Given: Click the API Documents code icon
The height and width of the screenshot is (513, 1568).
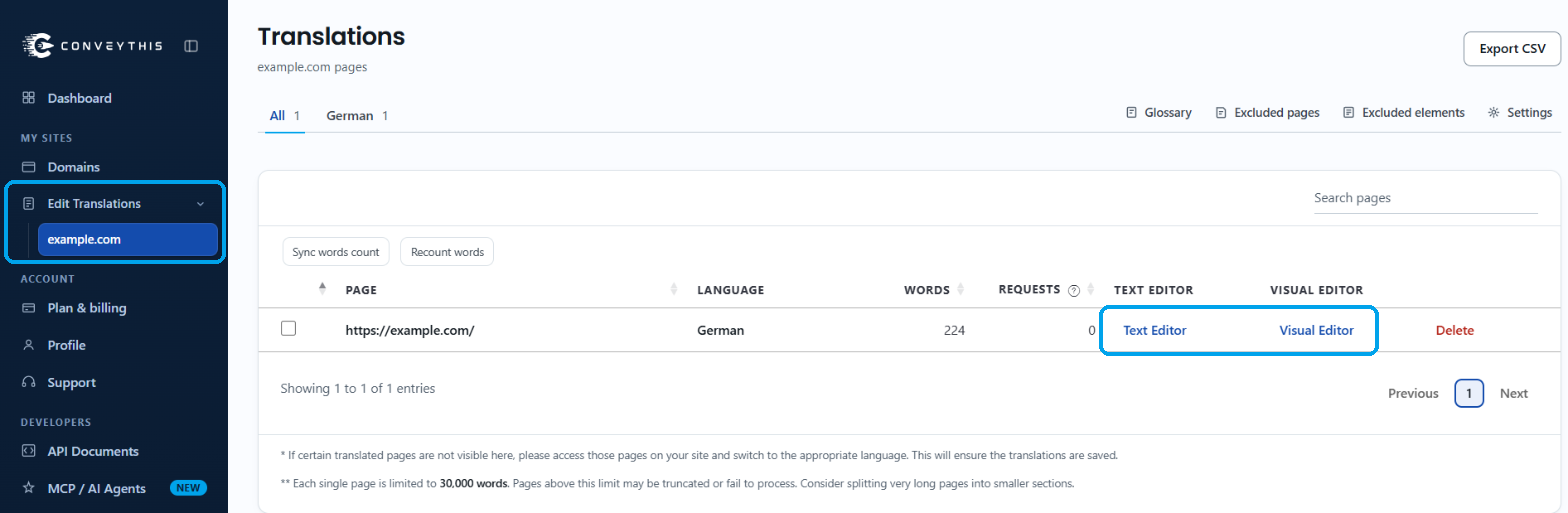Looking at the screenshot, I should click(28, 451).
